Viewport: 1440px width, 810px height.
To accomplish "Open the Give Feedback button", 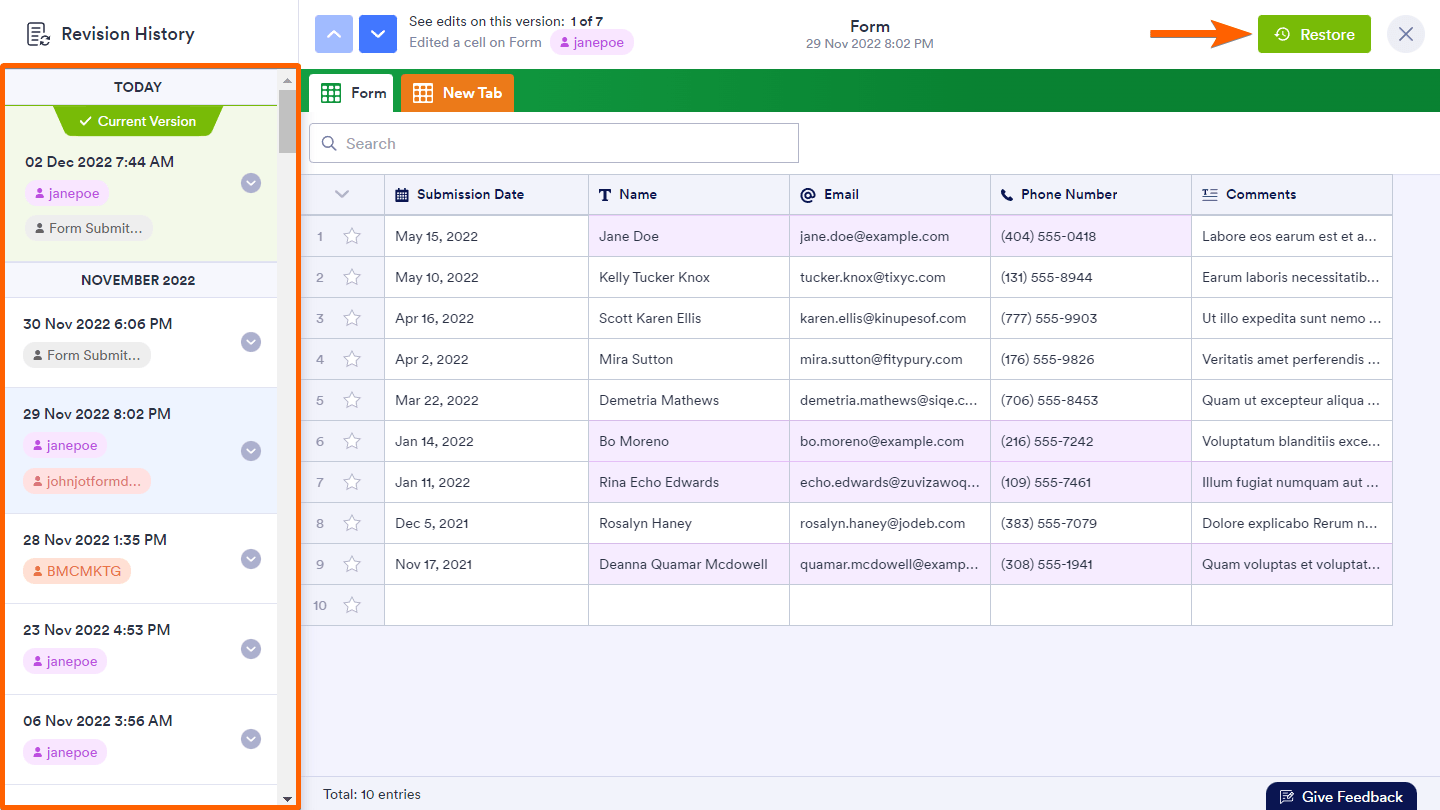I will pyautogui.click(x=1341, y=796).
